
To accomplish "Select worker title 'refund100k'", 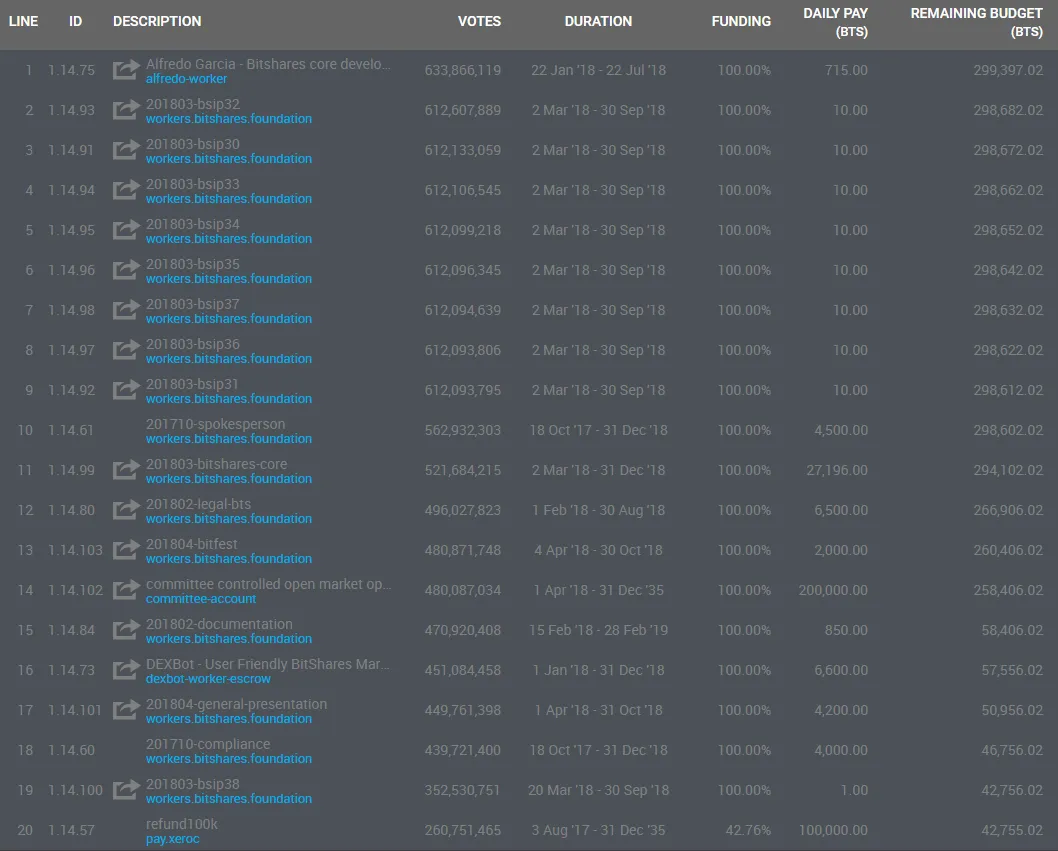I will [x=182, y=824].
